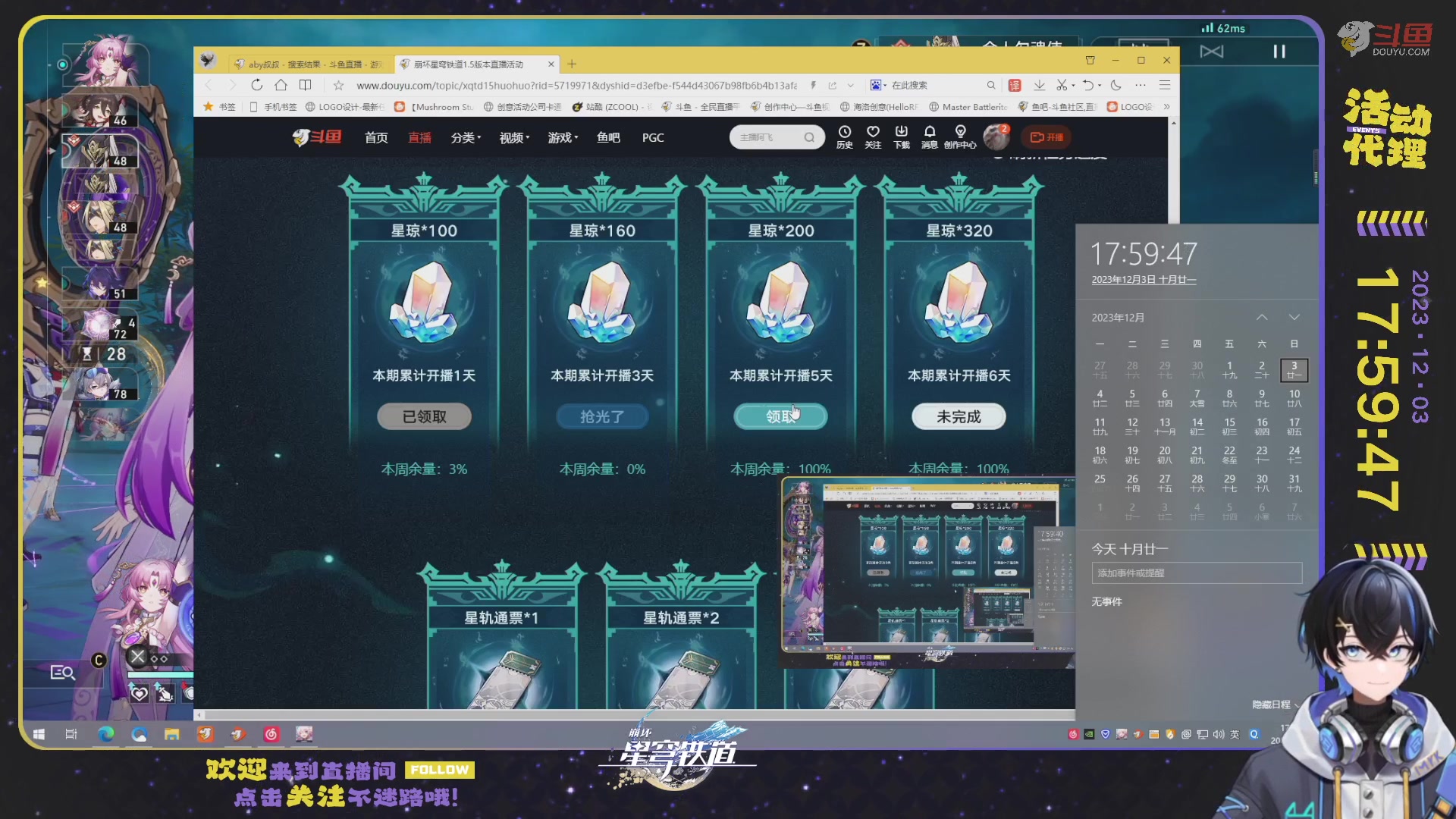
Task: Expand the 视频 dropdown in Douyu nav
Action: 514,137
